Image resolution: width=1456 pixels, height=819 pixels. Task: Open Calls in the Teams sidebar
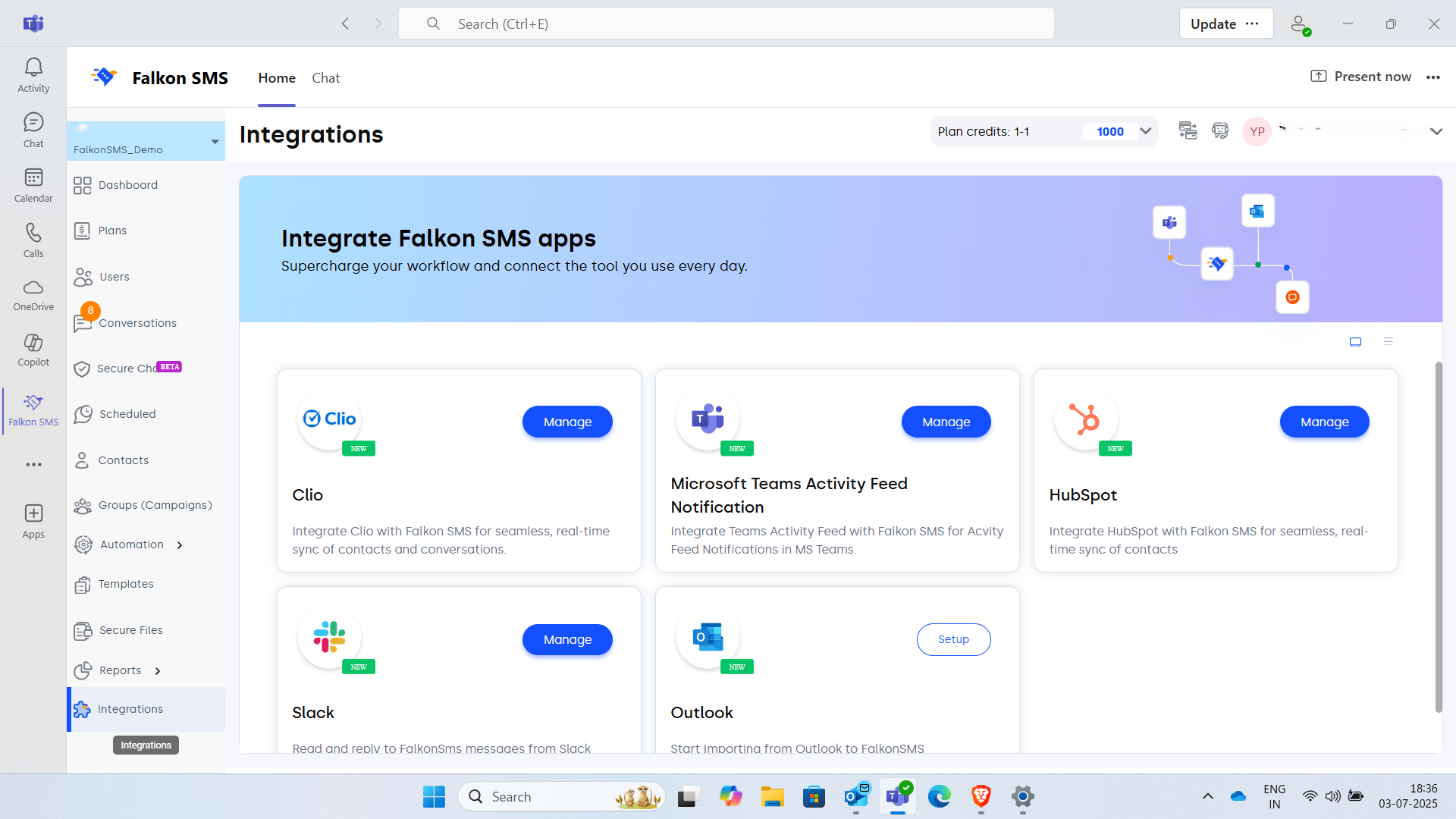(33, 240)
